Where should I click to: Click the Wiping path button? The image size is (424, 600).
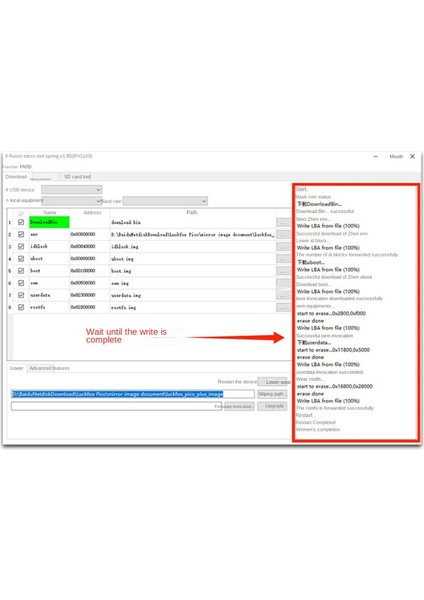(272, 394)
